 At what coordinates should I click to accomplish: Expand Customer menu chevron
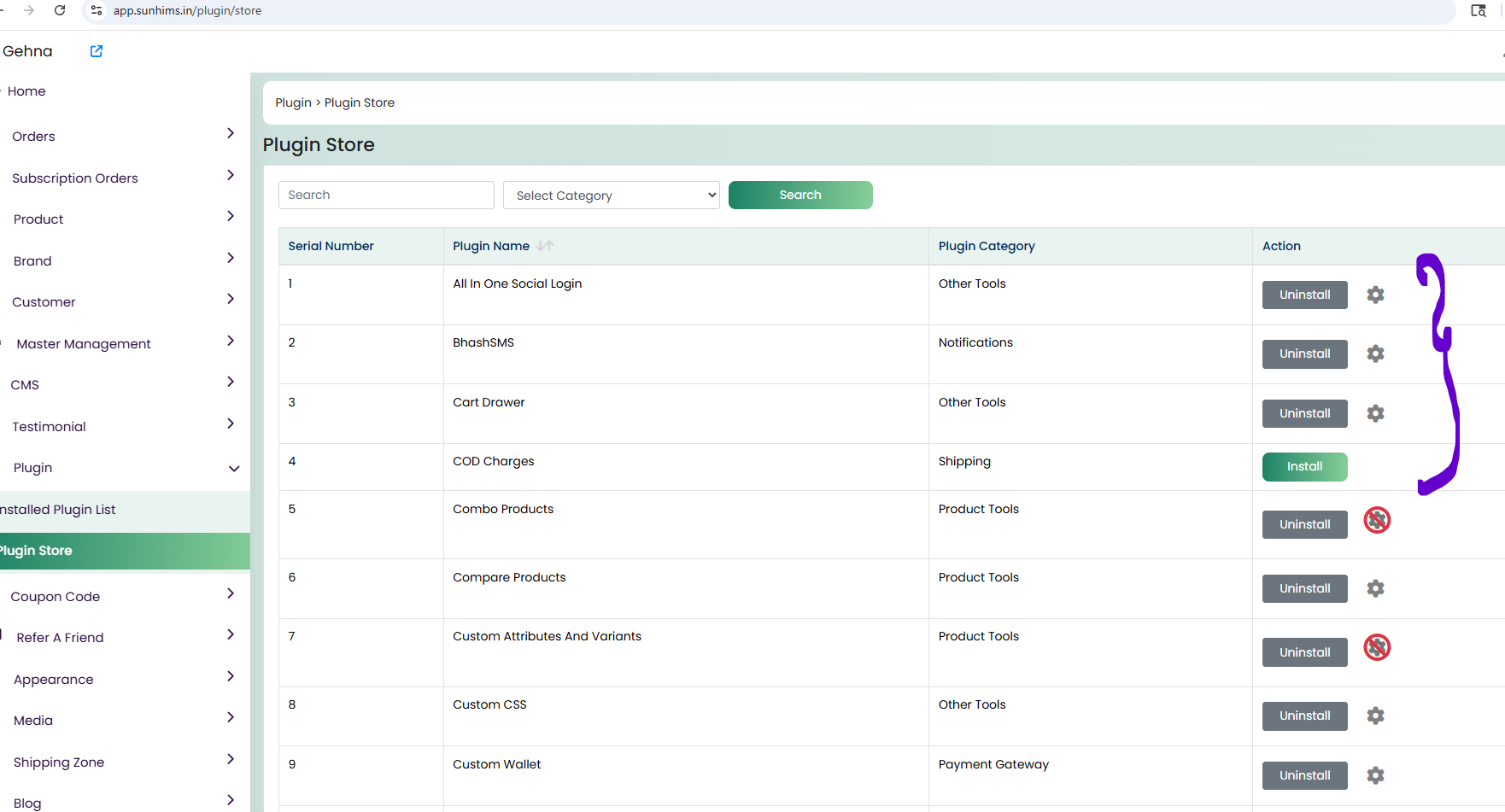[x=231, y=299]
